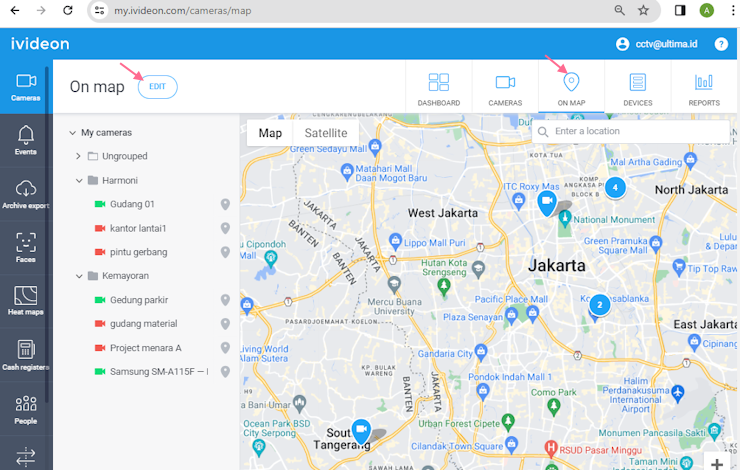
Task: Collapse the My cameras tree
Action: (x=72, y=133)
